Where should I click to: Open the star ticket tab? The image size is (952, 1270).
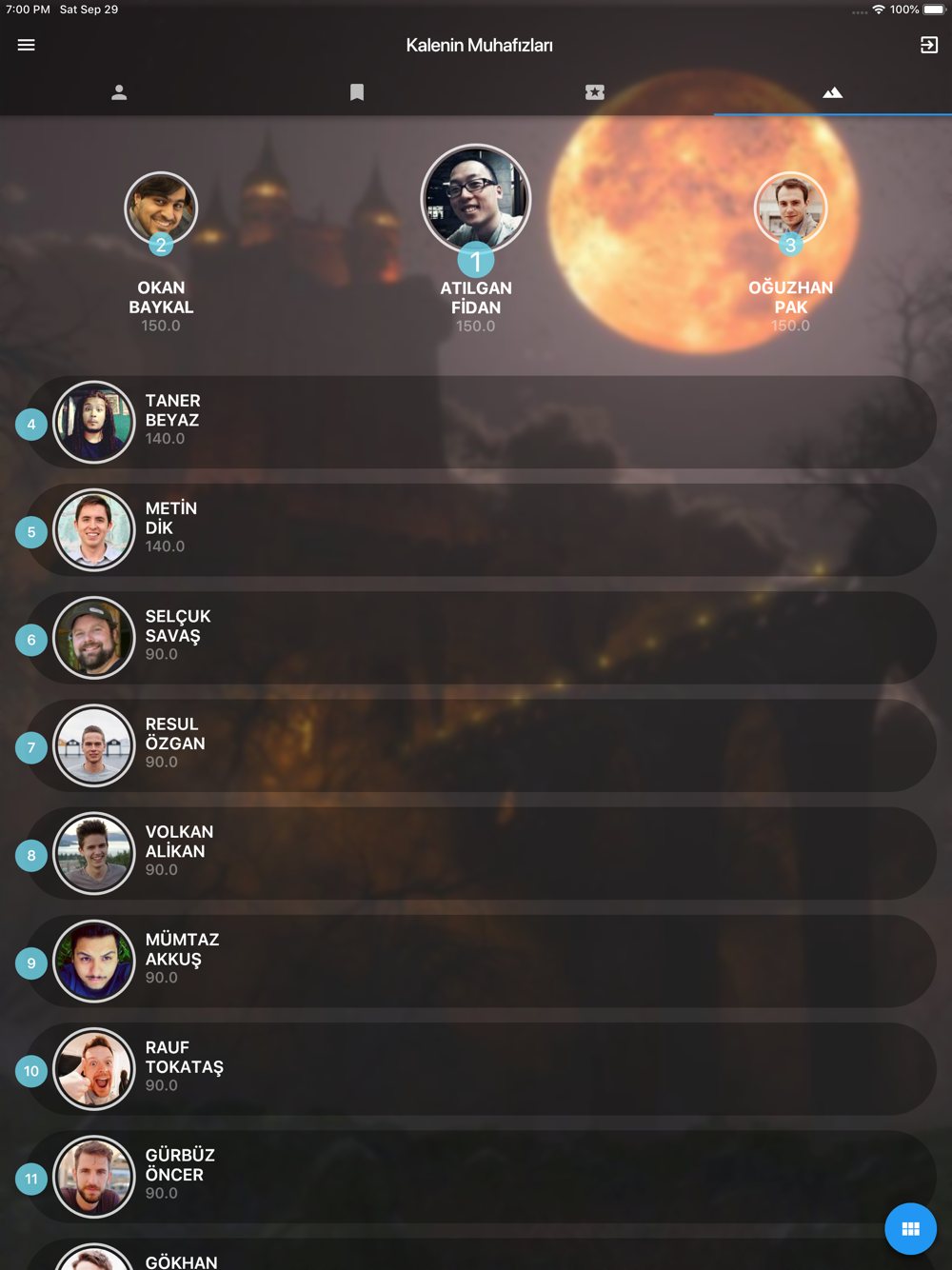click(595, 92)
